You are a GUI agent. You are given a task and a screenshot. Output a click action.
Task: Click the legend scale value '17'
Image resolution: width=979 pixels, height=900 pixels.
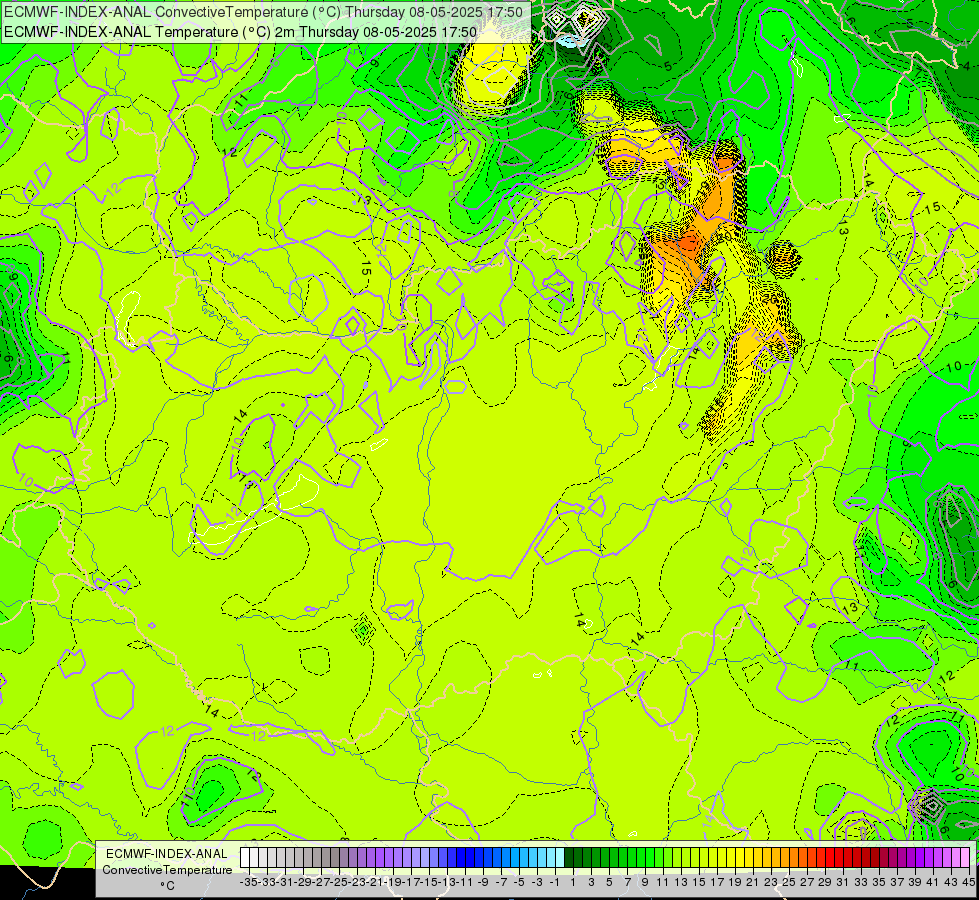717,883
